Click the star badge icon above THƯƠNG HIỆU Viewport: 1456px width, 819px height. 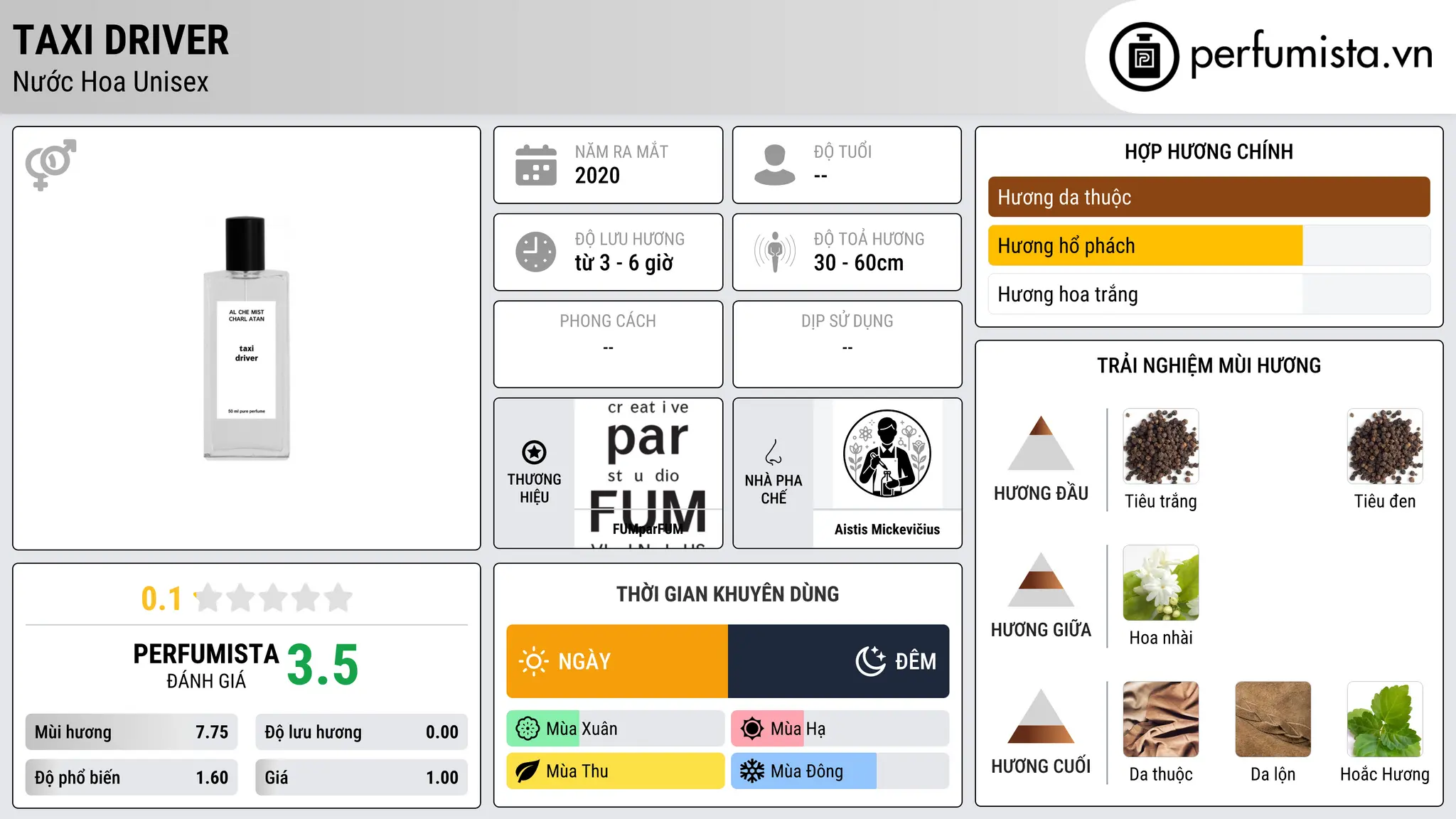[534, 452]
